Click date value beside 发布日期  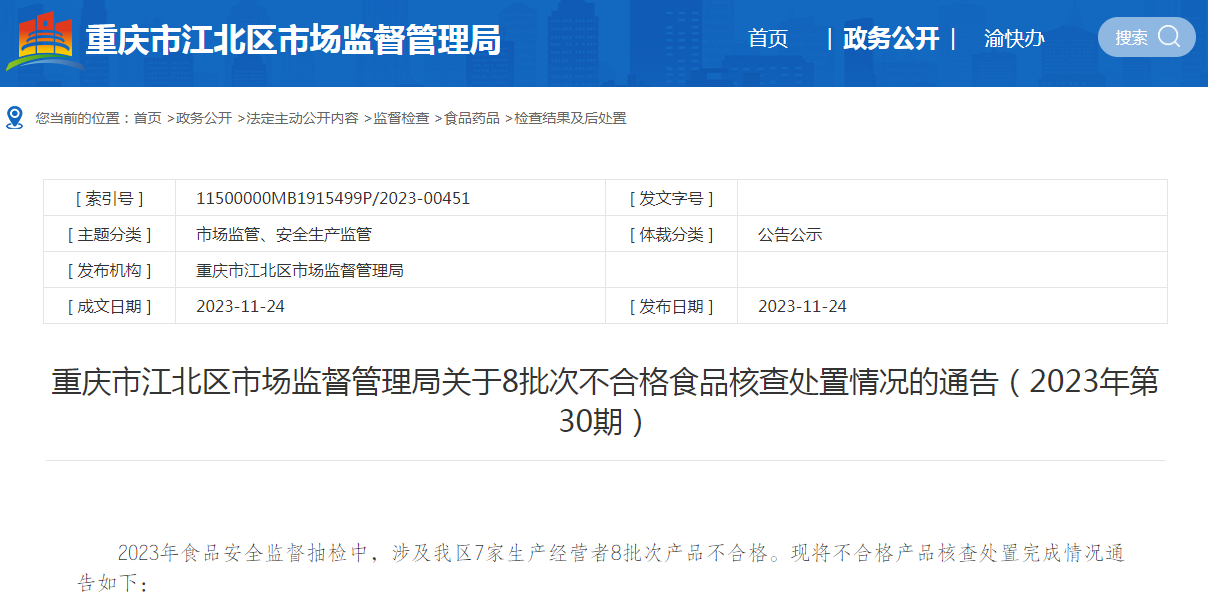802,306
